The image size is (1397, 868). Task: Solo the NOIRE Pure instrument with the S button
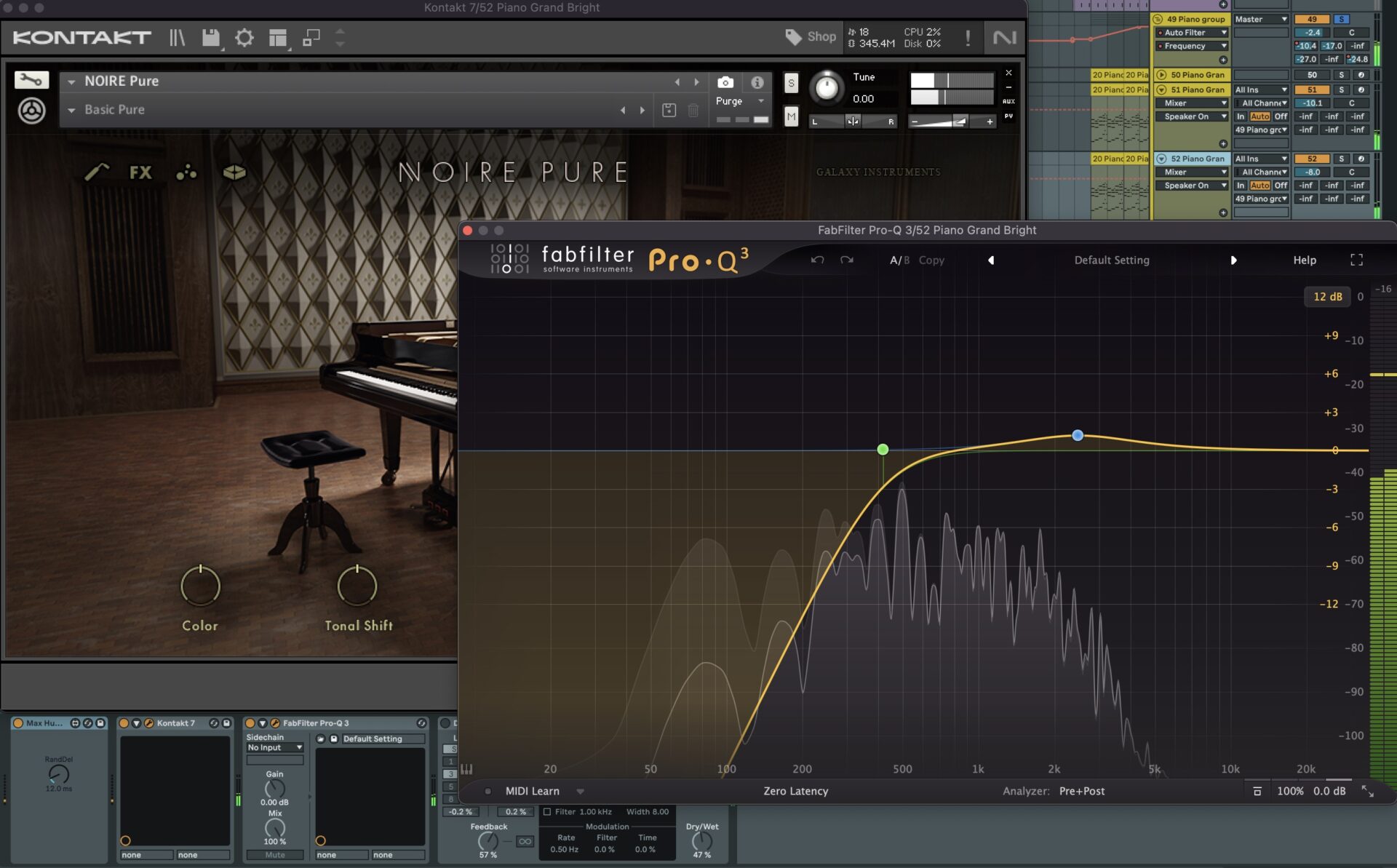(x=790, y=84)
